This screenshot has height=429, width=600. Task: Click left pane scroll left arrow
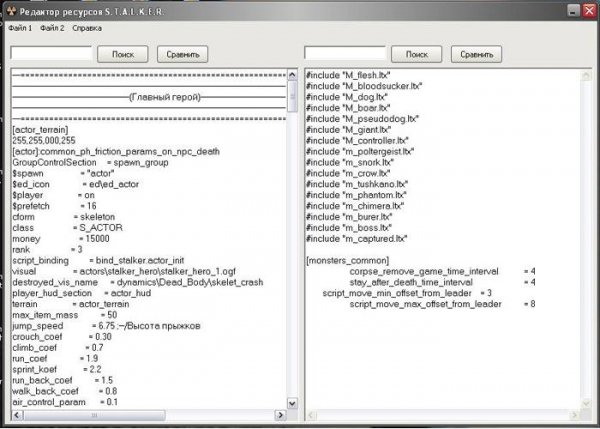tap(18, 415)
